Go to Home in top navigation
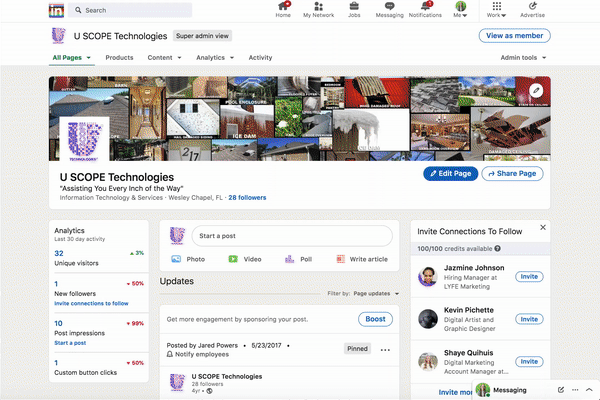The width and height of the screenshot is (600, 400). tap(283, 10)
